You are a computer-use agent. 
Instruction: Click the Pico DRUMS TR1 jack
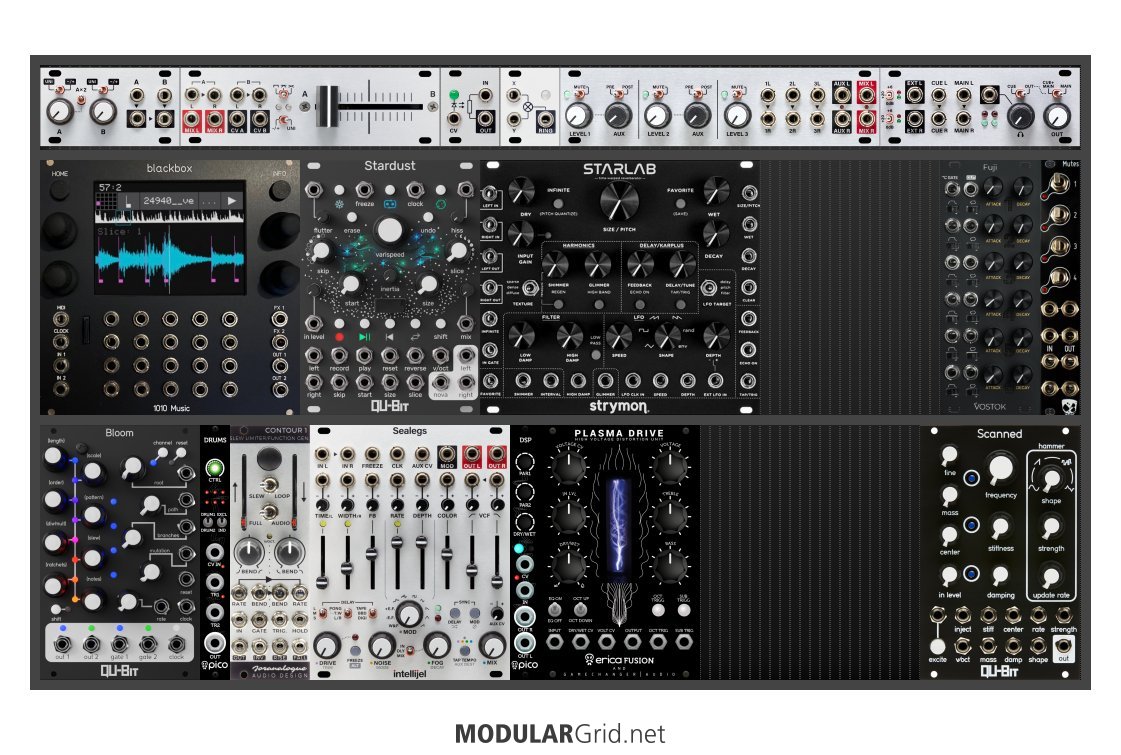(214, 583)
